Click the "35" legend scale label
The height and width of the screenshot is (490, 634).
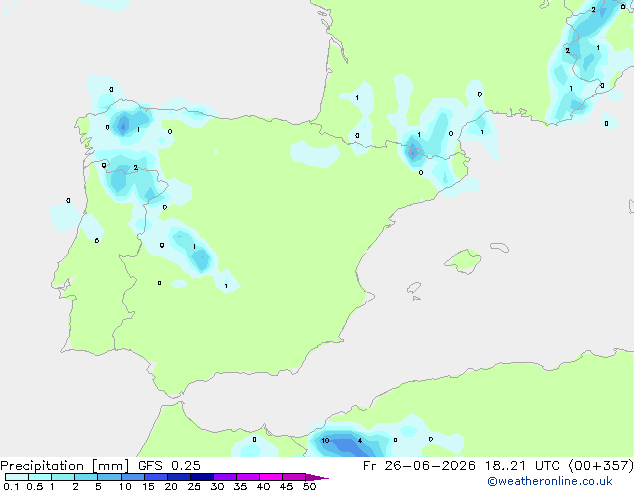point(240,486)
